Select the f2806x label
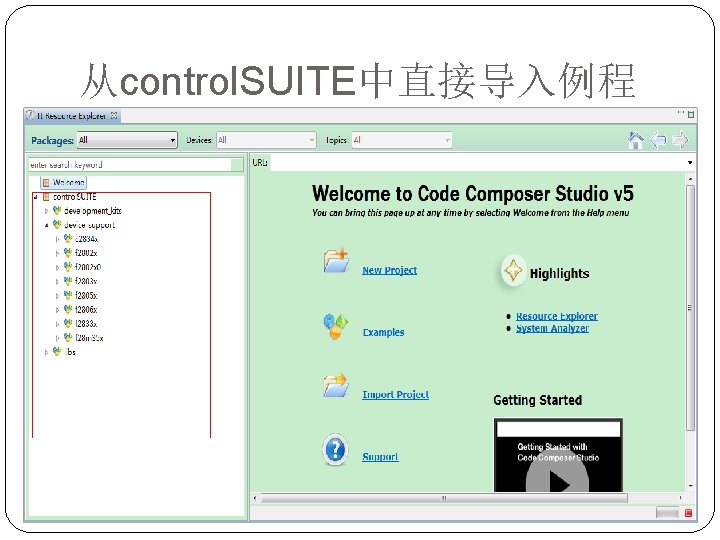The width and height of the screenshot is (720, 540). pyautogui.click(x=86, y=310)
